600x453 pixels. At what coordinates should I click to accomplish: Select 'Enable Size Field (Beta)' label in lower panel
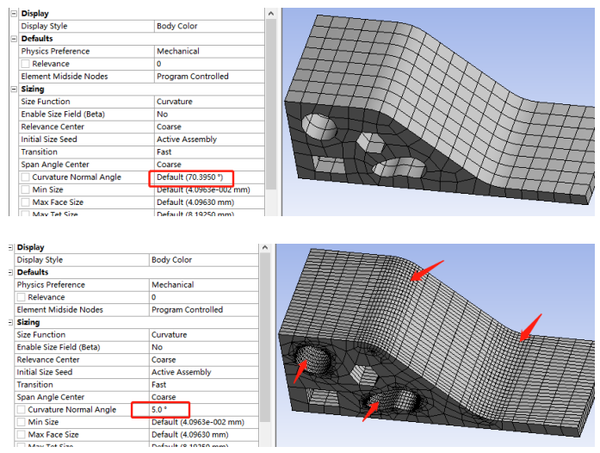click(x=58, y=347)
